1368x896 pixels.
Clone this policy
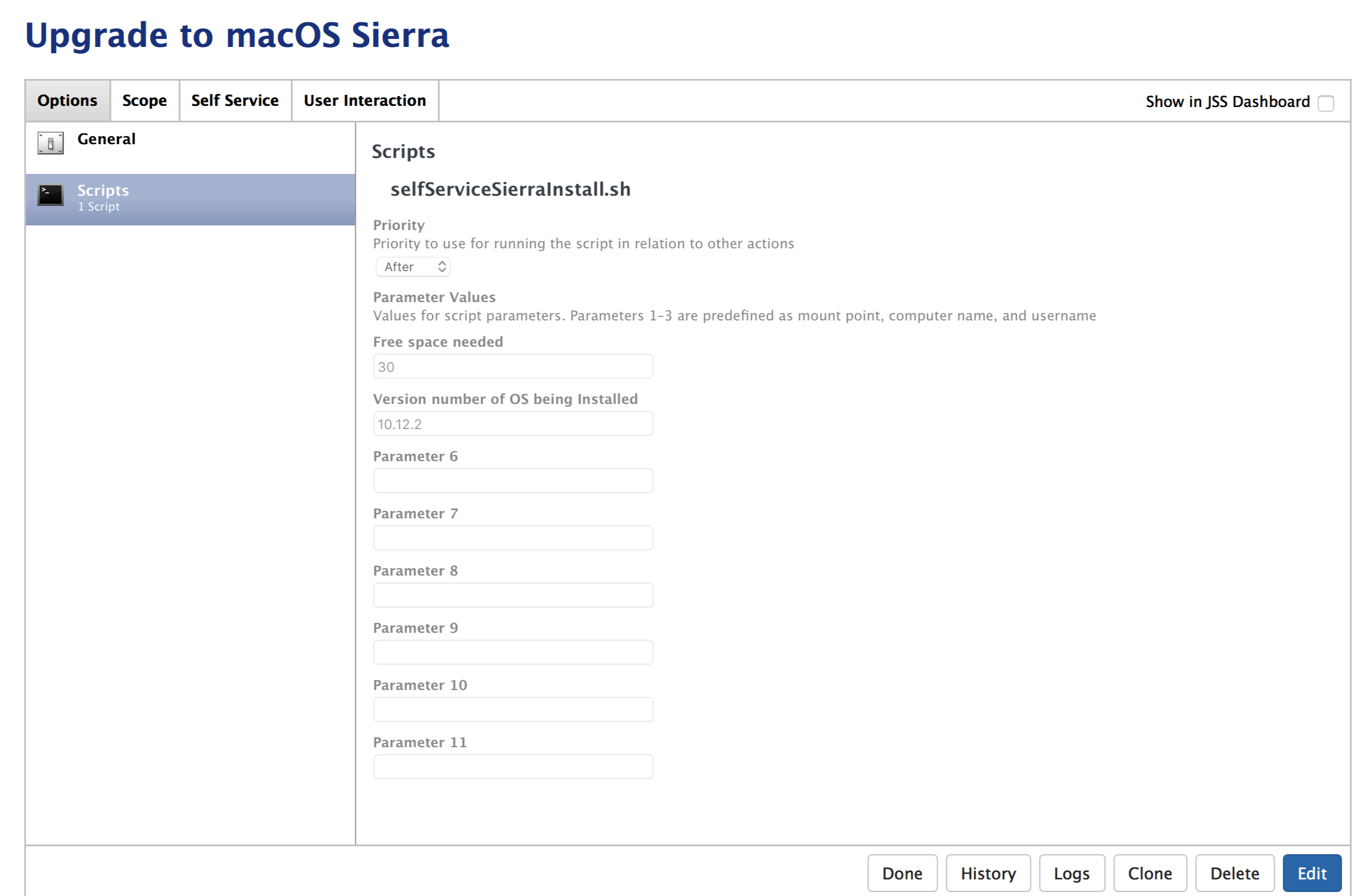click(x=1149, y=873)
